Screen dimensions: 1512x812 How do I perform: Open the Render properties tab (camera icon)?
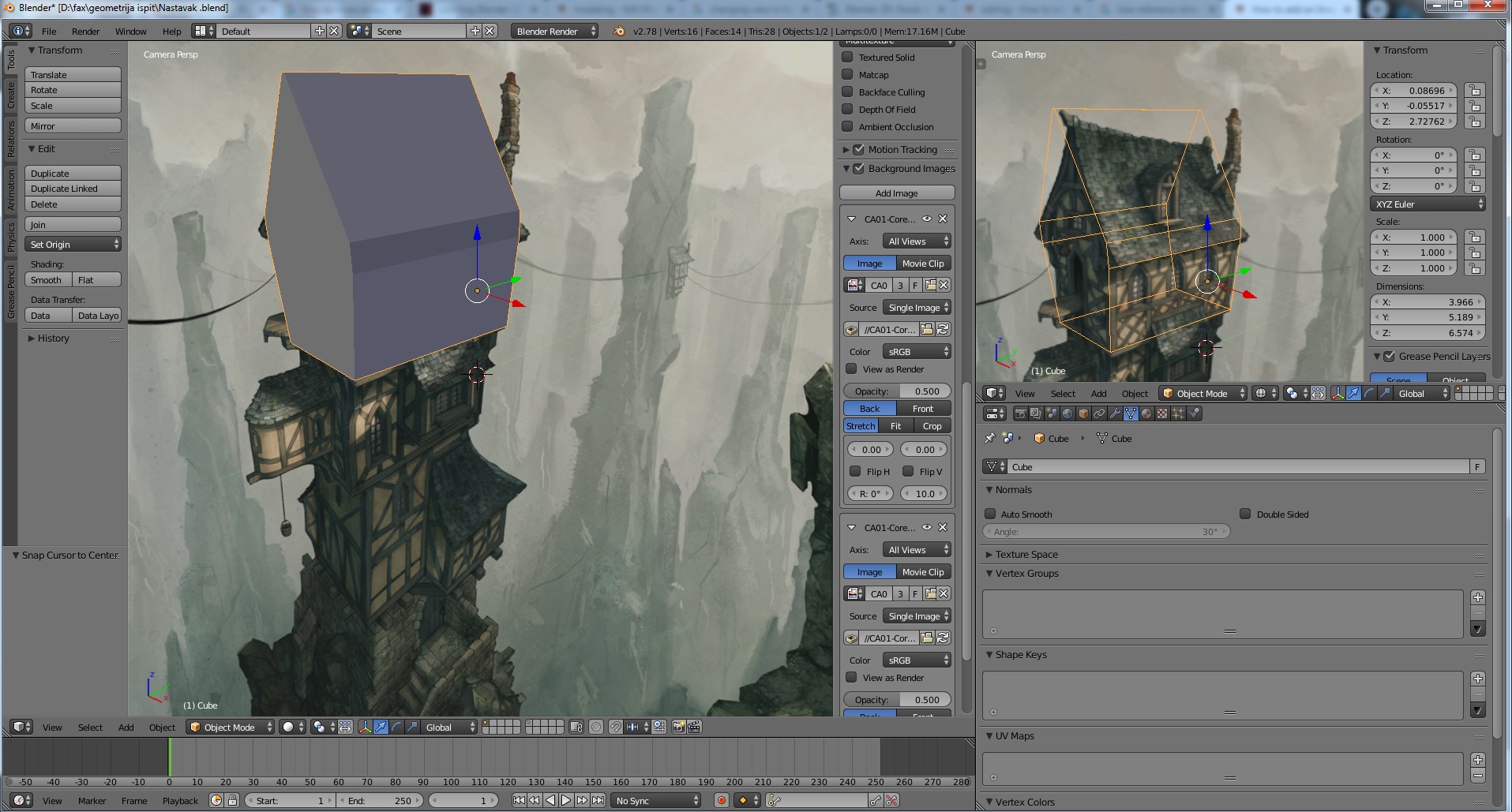tap(1021, 413)
